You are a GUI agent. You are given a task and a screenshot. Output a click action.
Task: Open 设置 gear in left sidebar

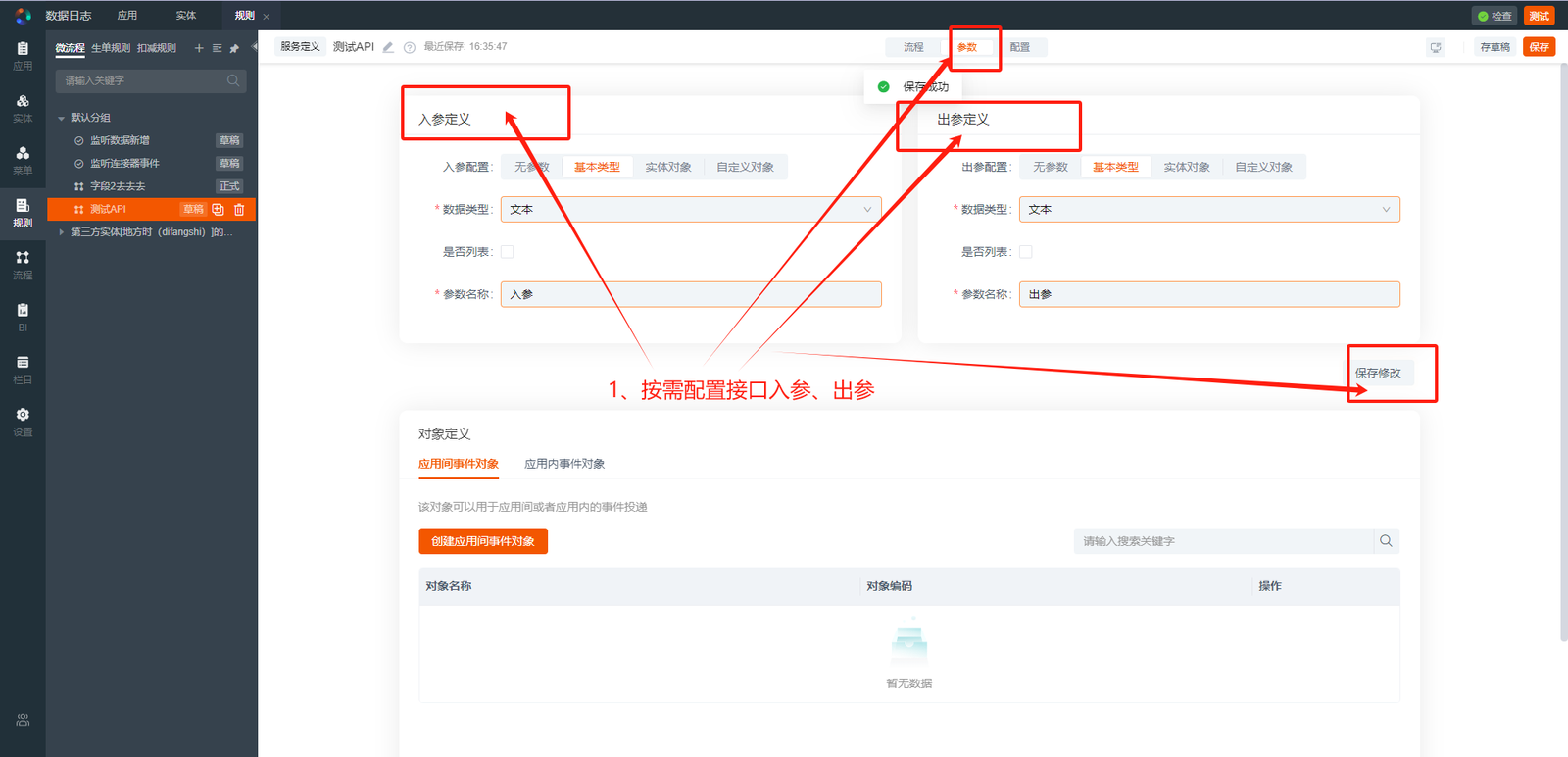[23, 421]
